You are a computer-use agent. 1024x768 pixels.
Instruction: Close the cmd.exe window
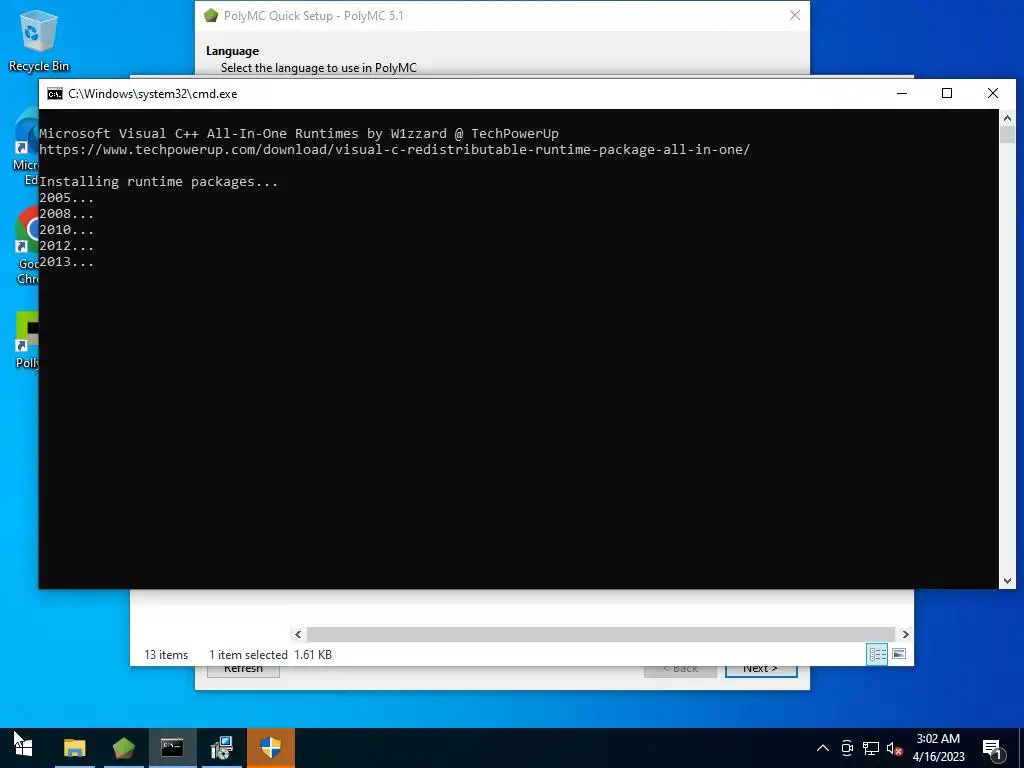point(993,93)
